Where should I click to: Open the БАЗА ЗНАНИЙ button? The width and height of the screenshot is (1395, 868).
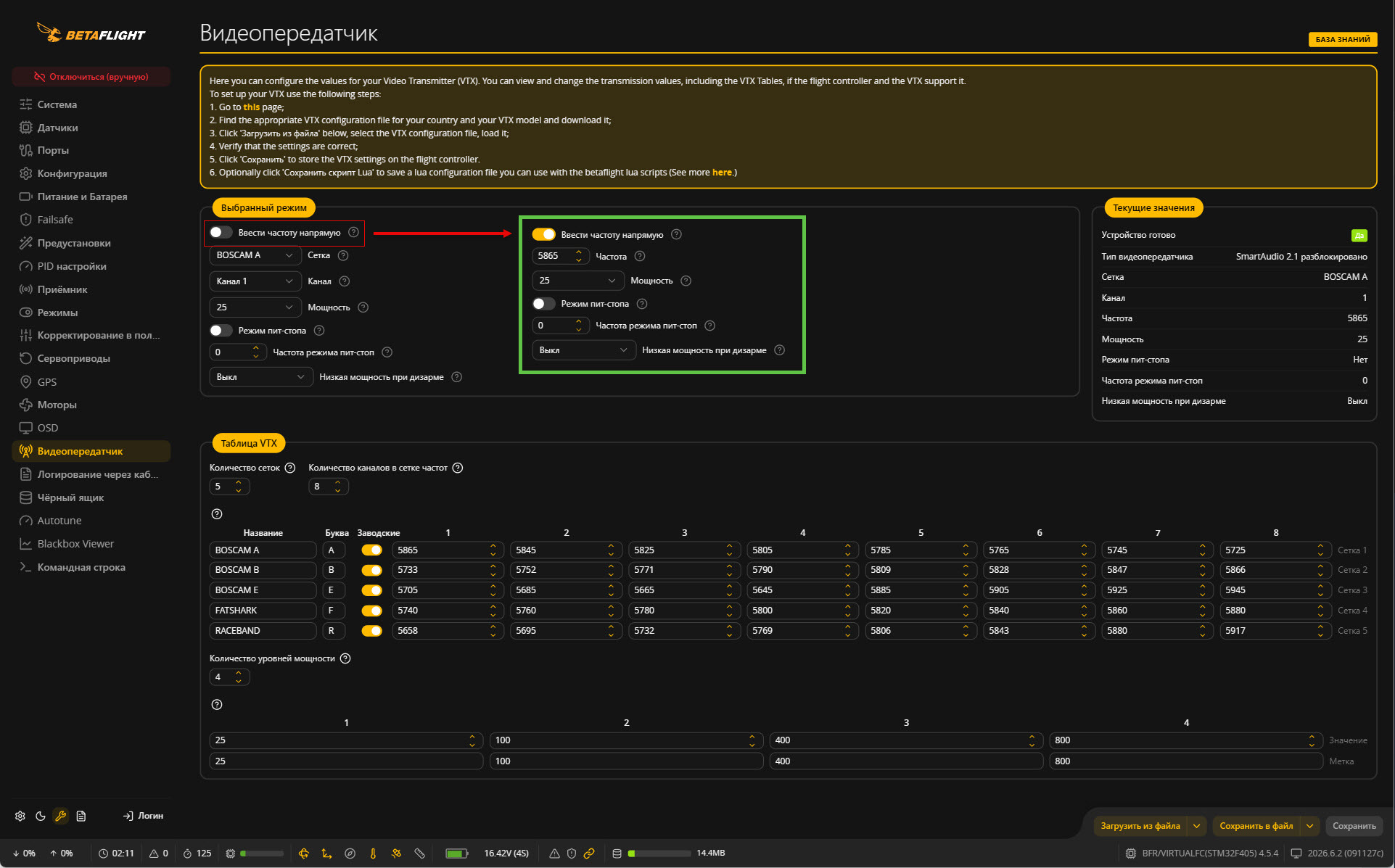[1343, 39]
